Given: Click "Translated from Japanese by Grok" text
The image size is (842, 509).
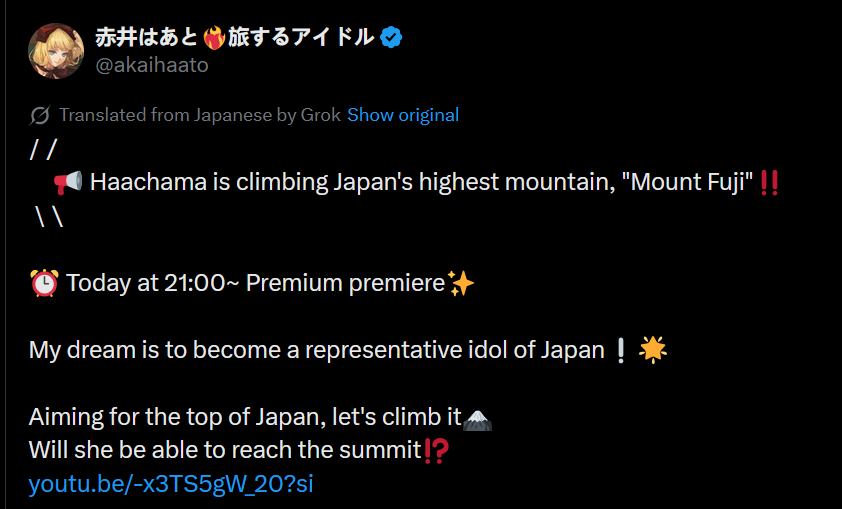Looking at the screenshot, I should pos(200,115).
